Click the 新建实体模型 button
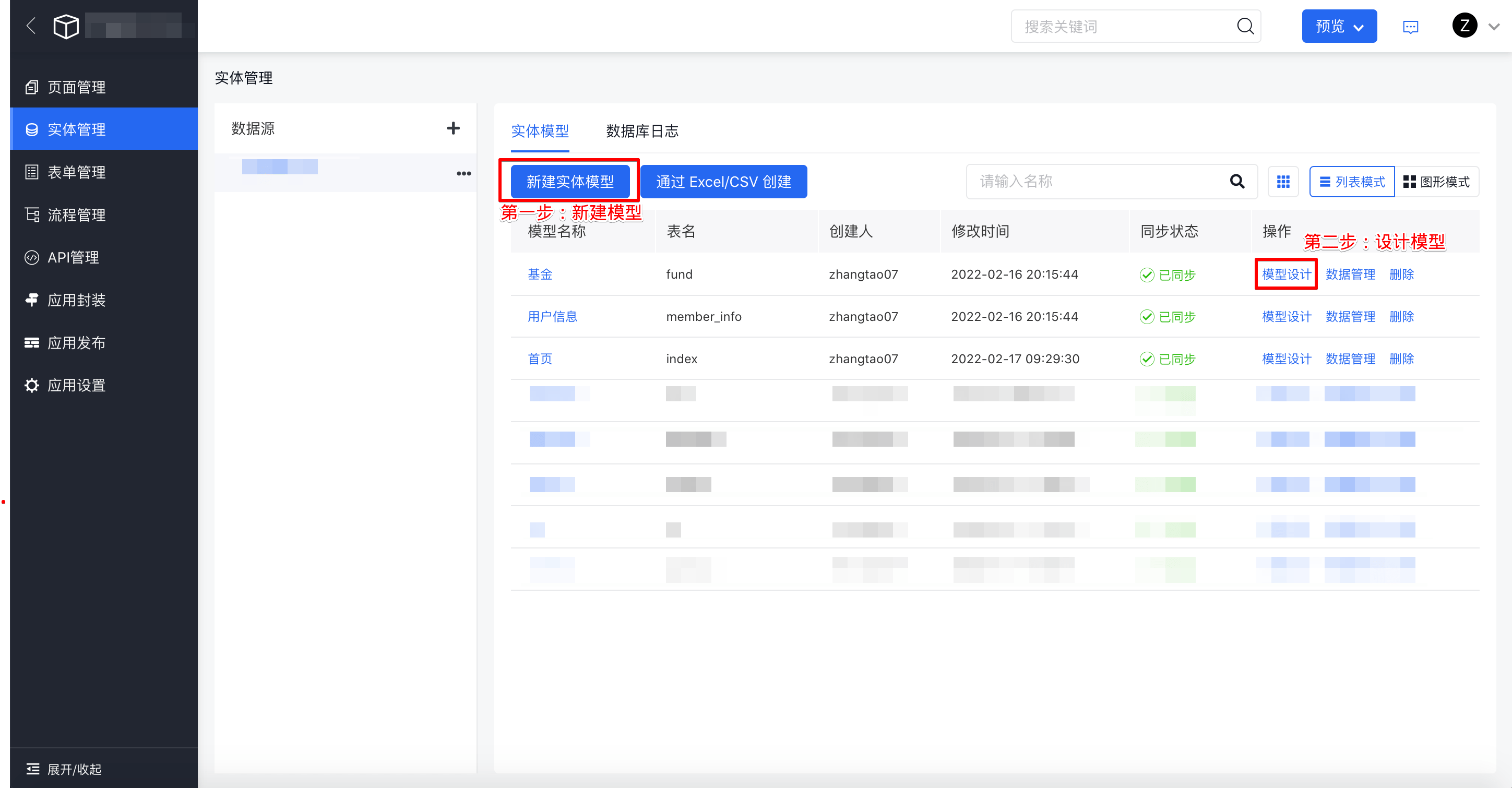This screenshot has width=1512, height=788. click(570, 181)
